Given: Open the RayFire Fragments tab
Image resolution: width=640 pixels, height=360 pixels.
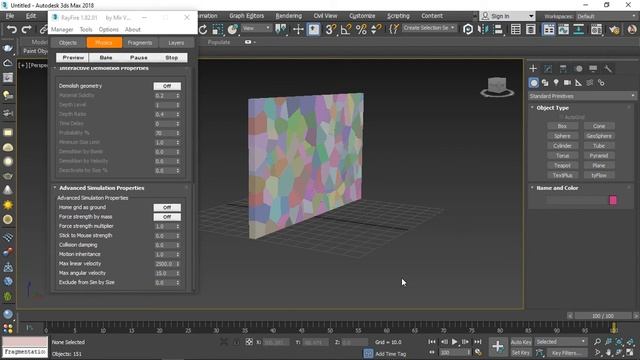Looking at the screenshot, I should (x=140, y=42).
